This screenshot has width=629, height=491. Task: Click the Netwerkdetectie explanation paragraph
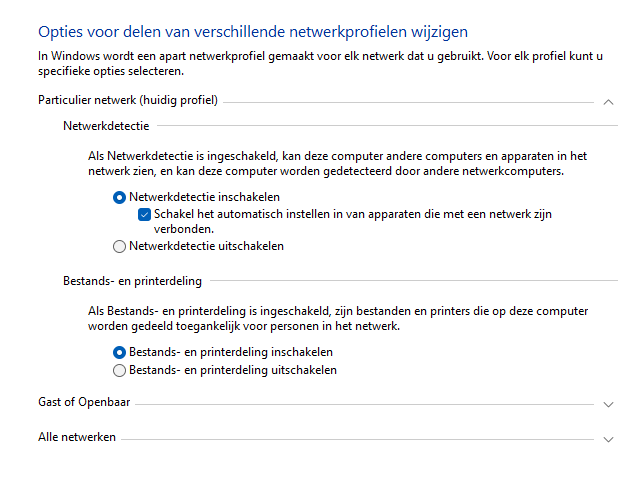click(x=337, y=164)
